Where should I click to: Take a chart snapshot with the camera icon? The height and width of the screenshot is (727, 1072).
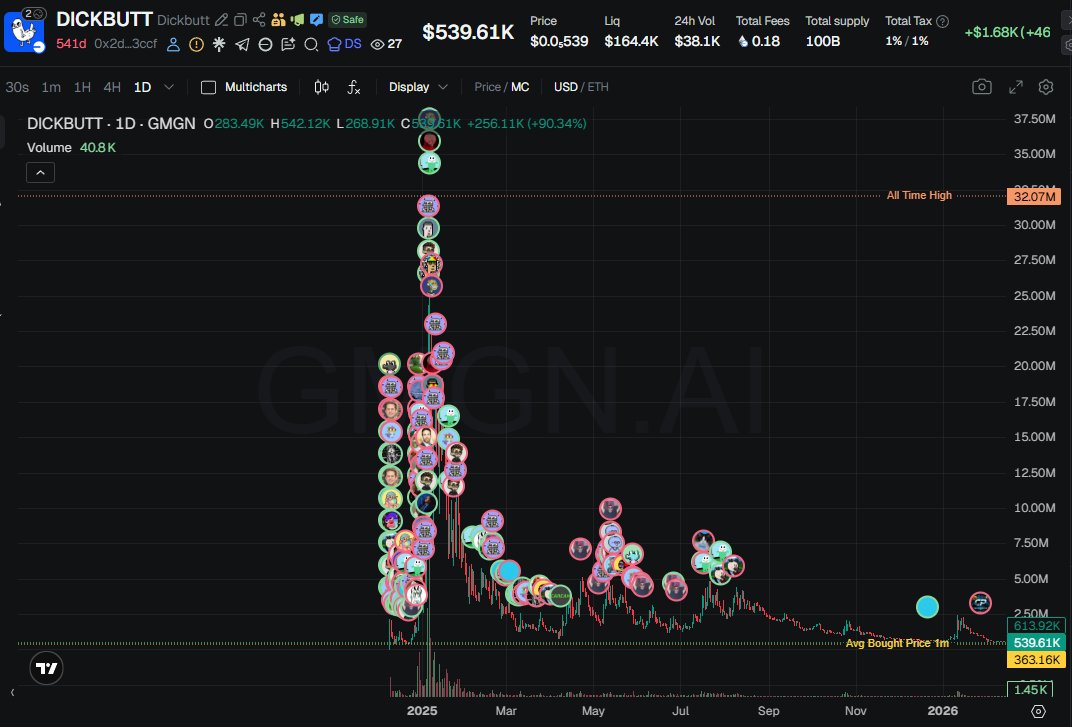pyautogui.click(x=982, y=87)
